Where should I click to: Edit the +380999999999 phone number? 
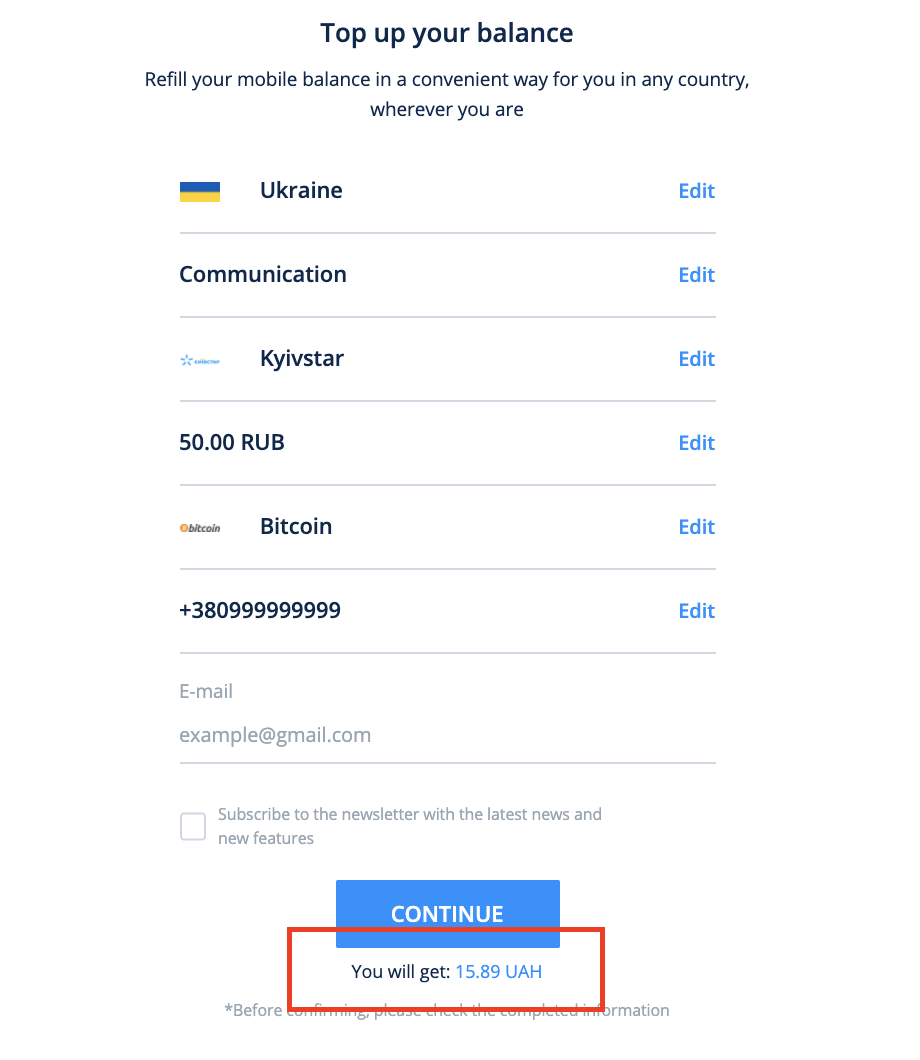pyautogui.click(x=696, y=611)
